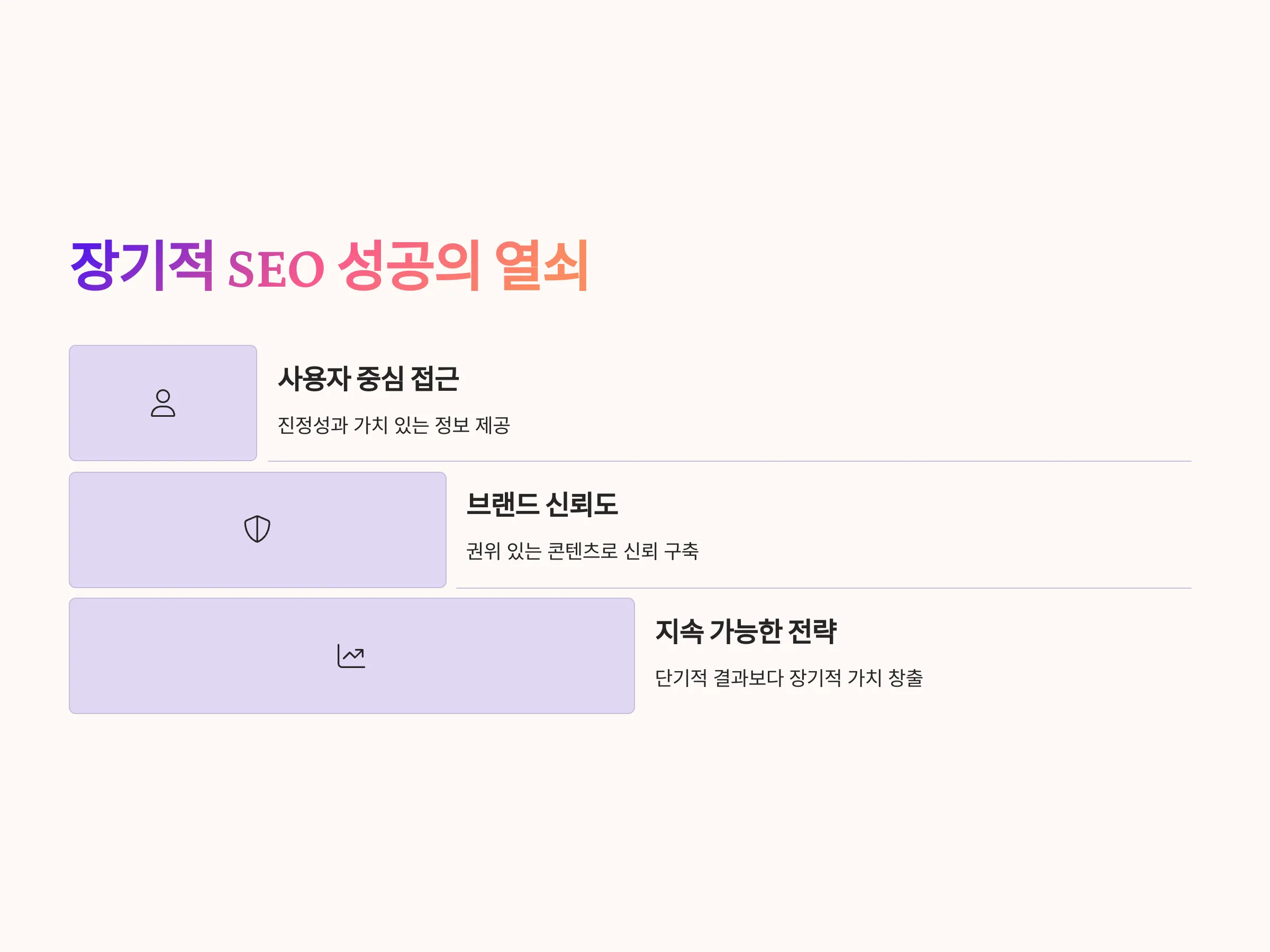Screen dimensions: 1270x952
Task: Select the shield icon
Action: click(x=257, y=528)
